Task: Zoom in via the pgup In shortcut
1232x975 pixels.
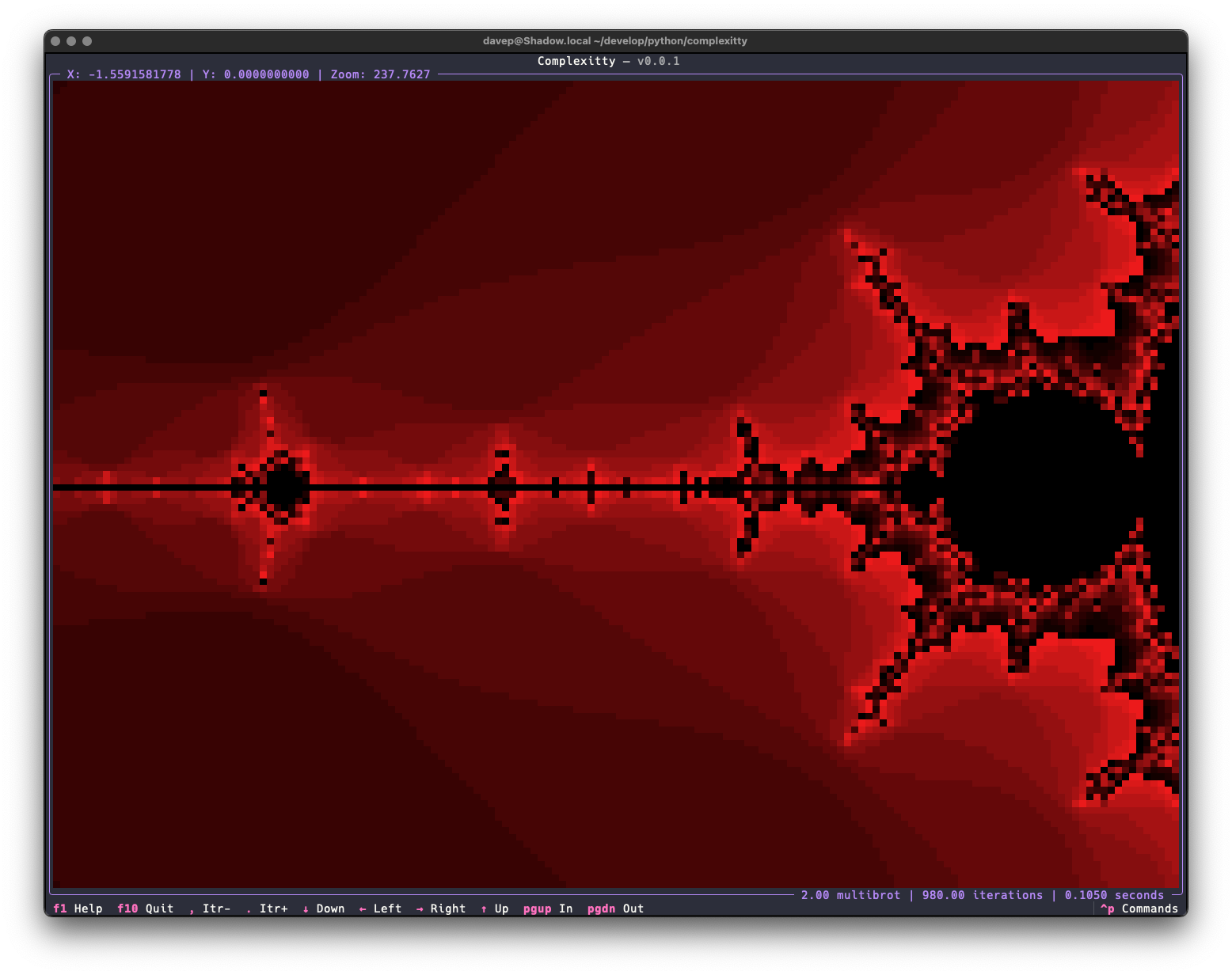Action: 548,909
